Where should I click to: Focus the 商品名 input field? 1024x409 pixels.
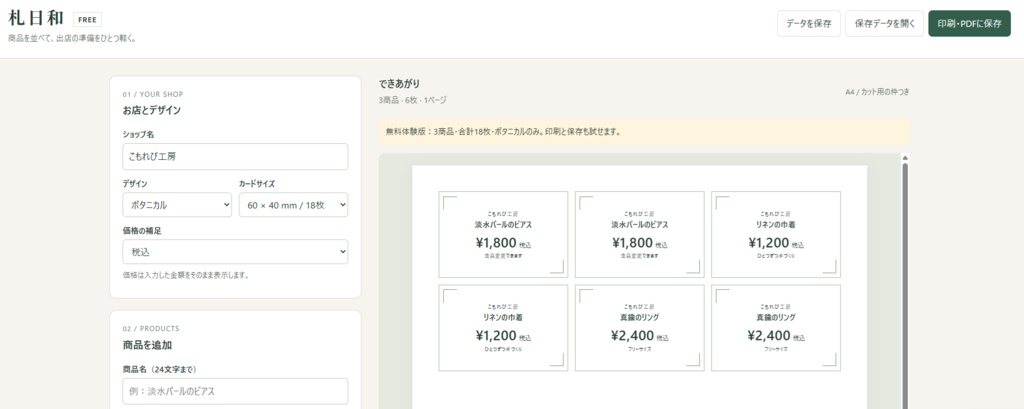(x=235, y=391)
